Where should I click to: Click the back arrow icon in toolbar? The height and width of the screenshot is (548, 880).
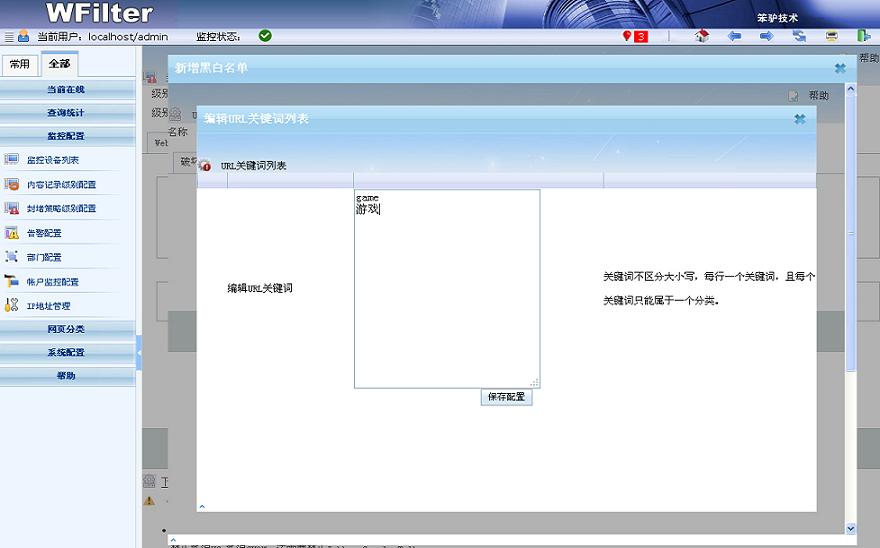click(734, 36)
